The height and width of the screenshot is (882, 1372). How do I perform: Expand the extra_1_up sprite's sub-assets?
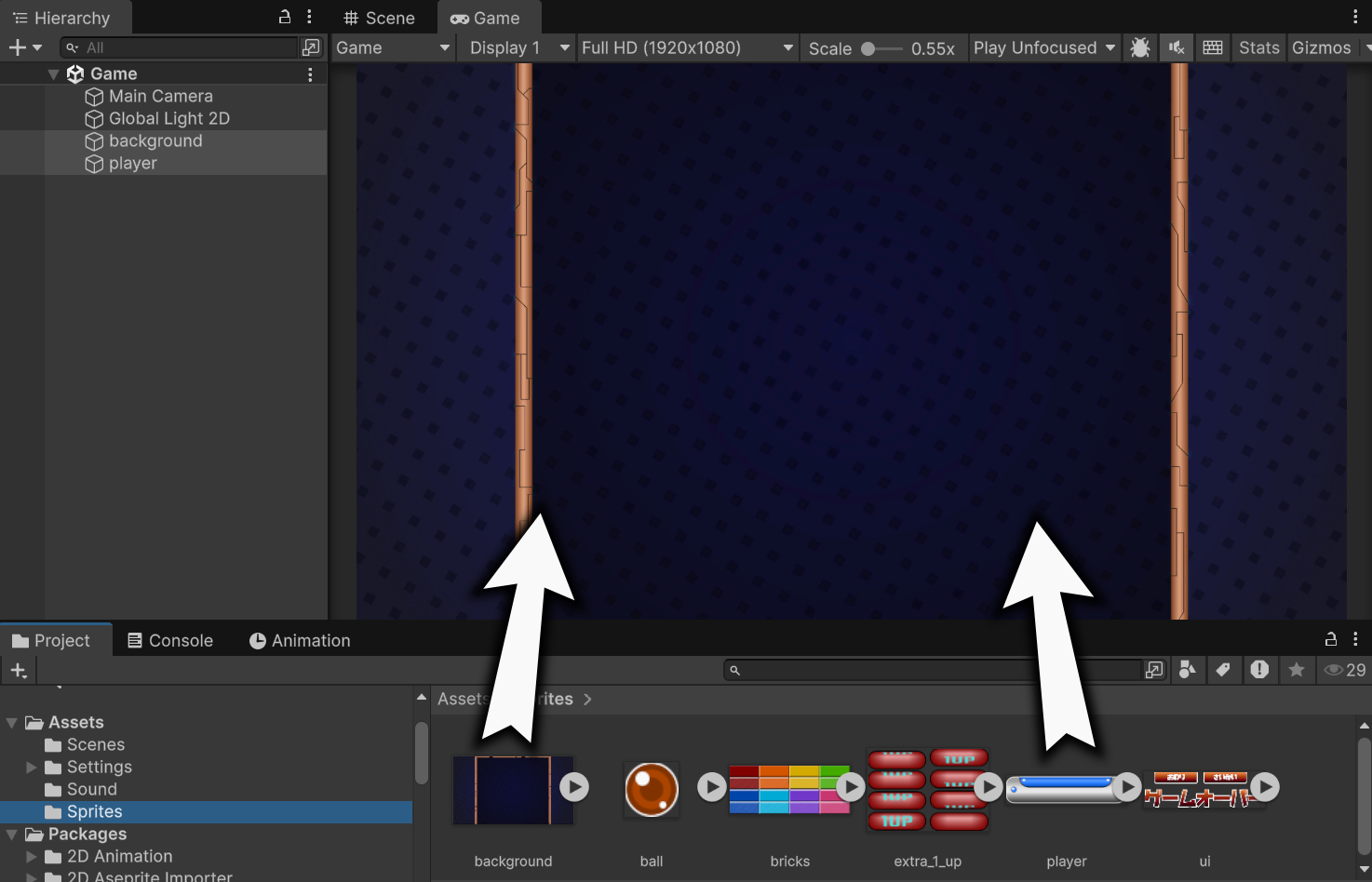989,787
